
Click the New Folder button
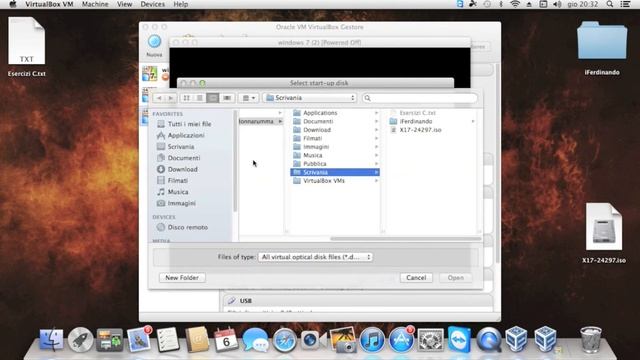click(x=182, y=278)
